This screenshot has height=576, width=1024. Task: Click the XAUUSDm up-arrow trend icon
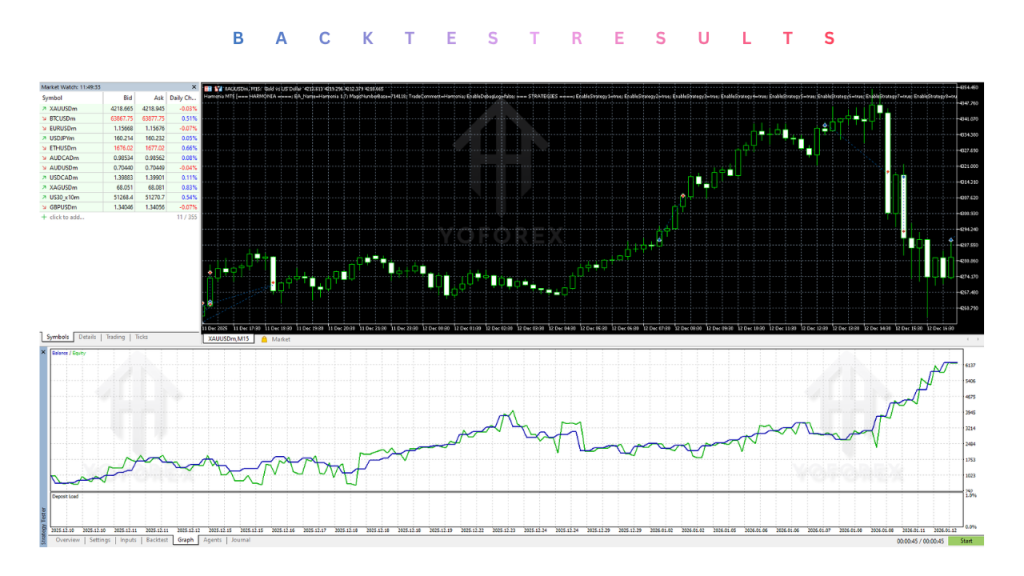[44, 109]
